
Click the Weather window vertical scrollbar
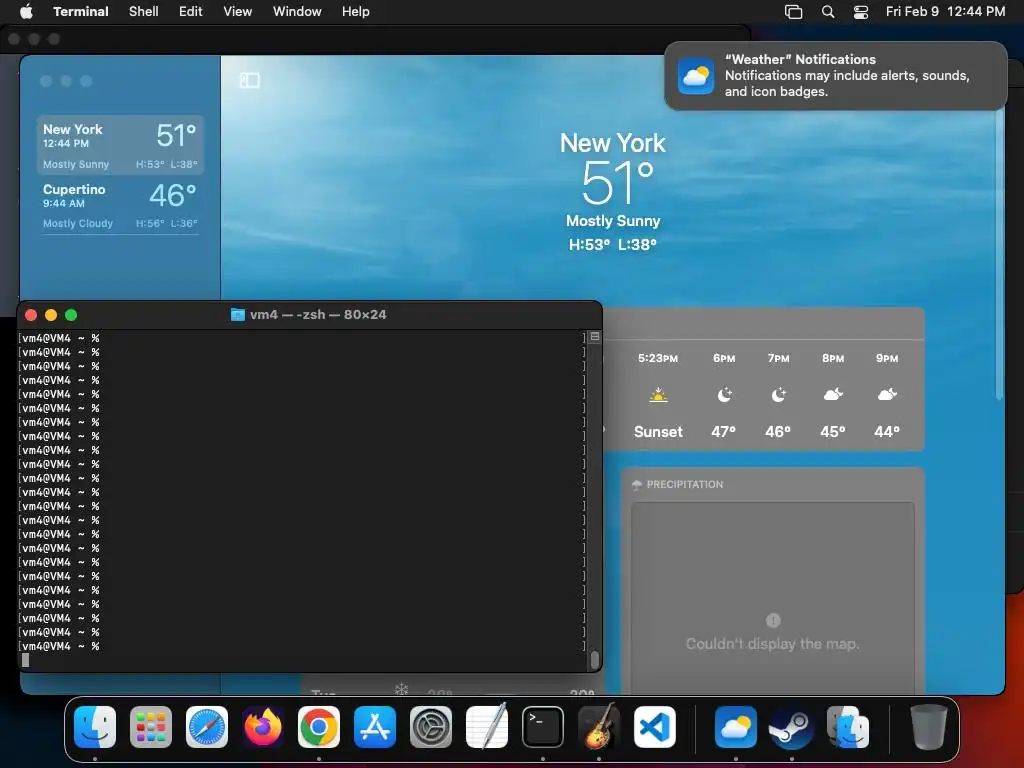[x=999, y=255]
